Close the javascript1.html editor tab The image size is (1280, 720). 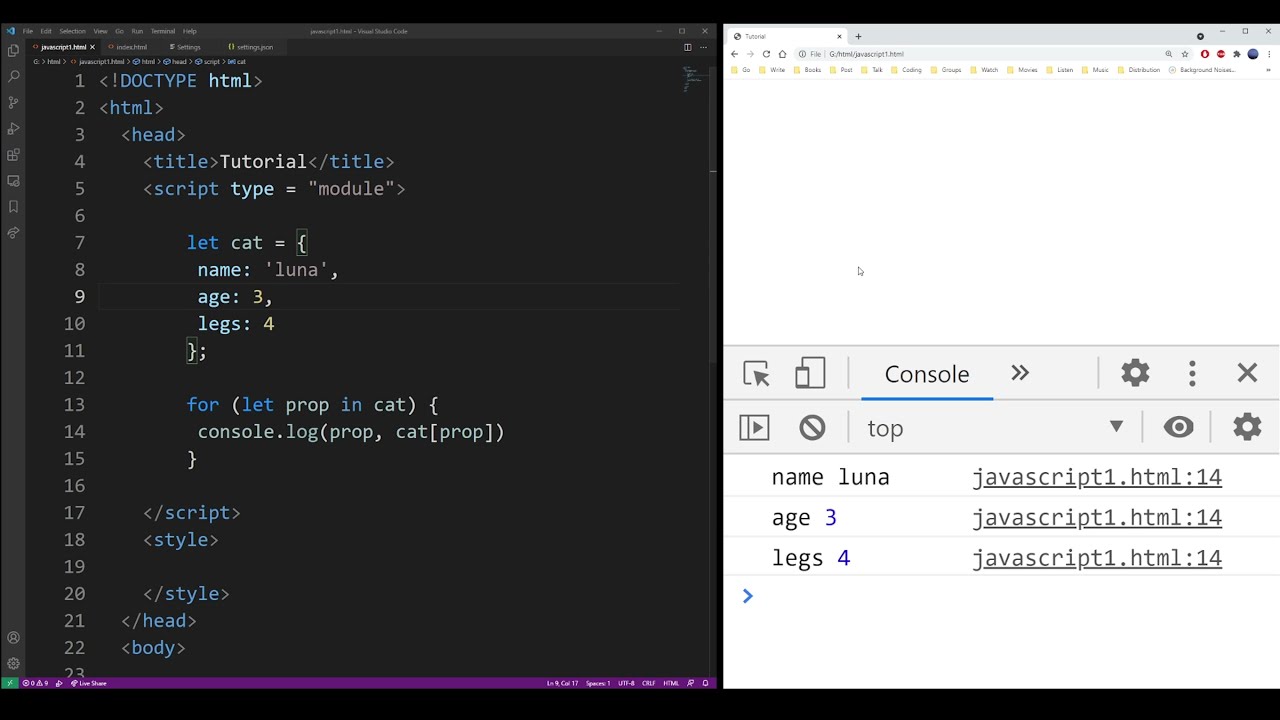(92, 47)
